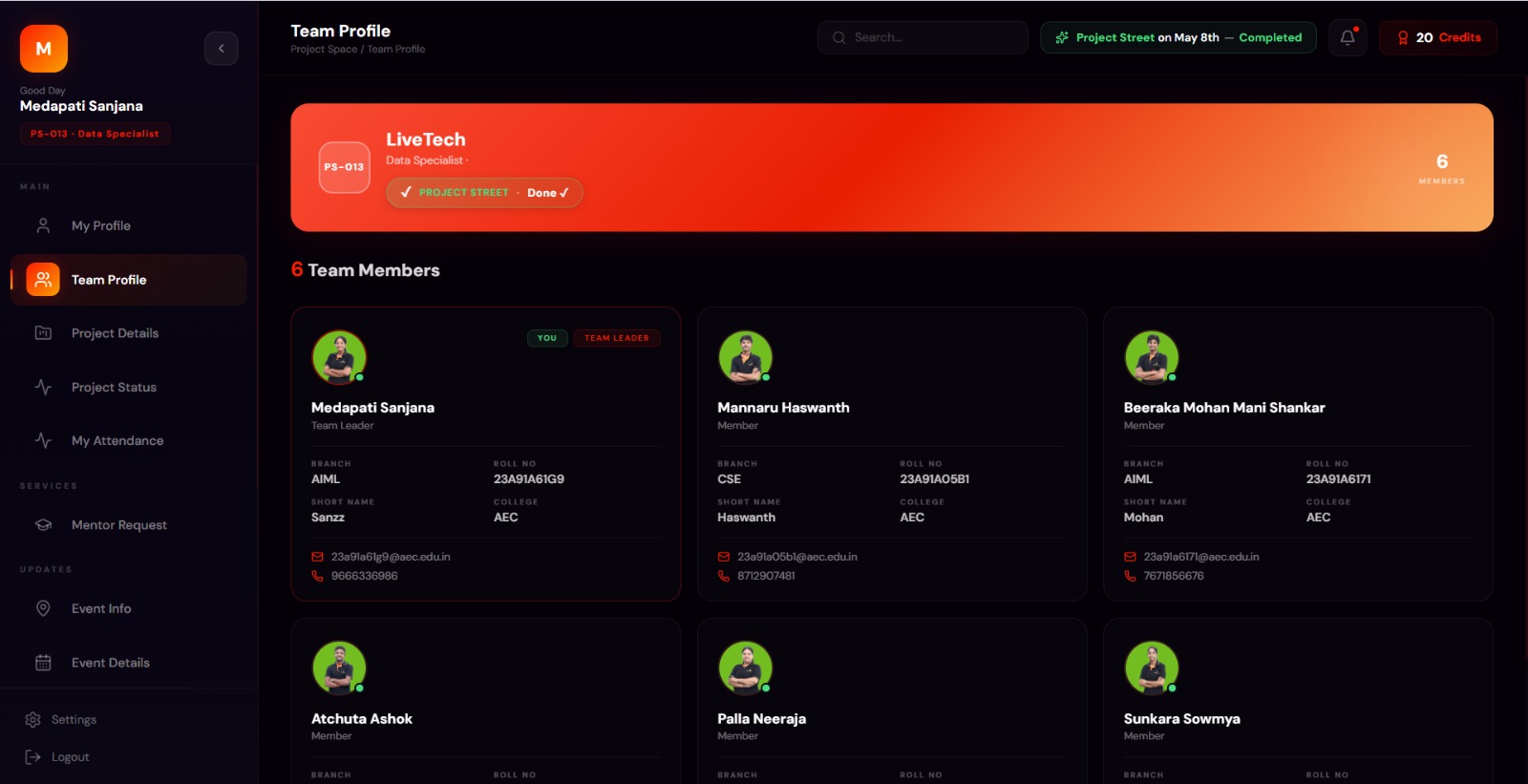Click the Sunkara Sowmya name
The height and width of the screenshot is (784, 1528).
coord(1182,719)
